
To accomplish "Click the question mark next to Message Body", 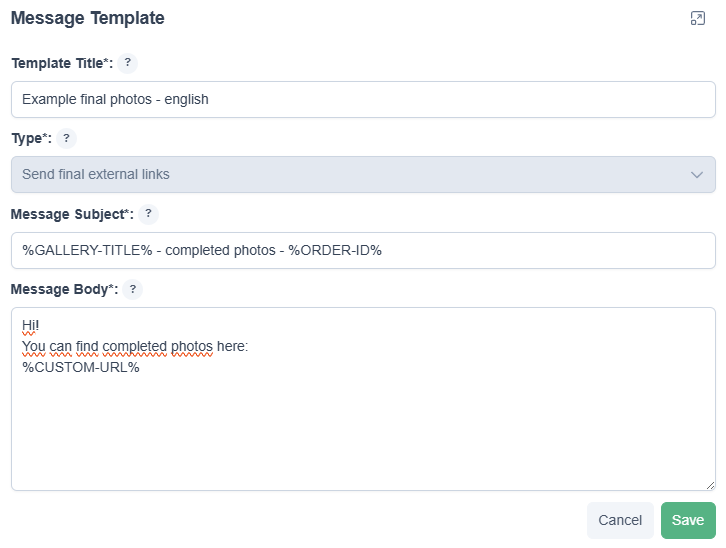I will pos(133,289).
